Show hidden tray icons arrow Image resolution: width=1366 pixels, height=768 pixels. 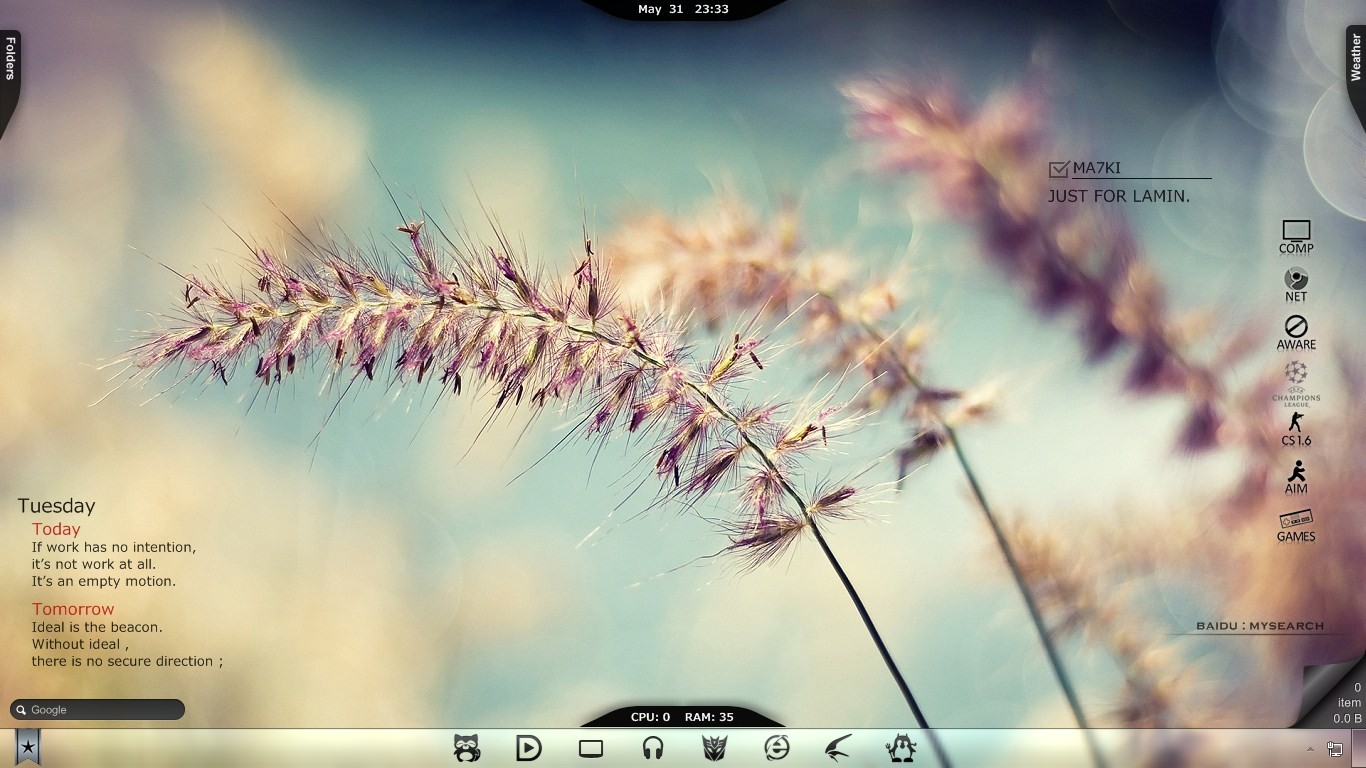pos(1310,749)
